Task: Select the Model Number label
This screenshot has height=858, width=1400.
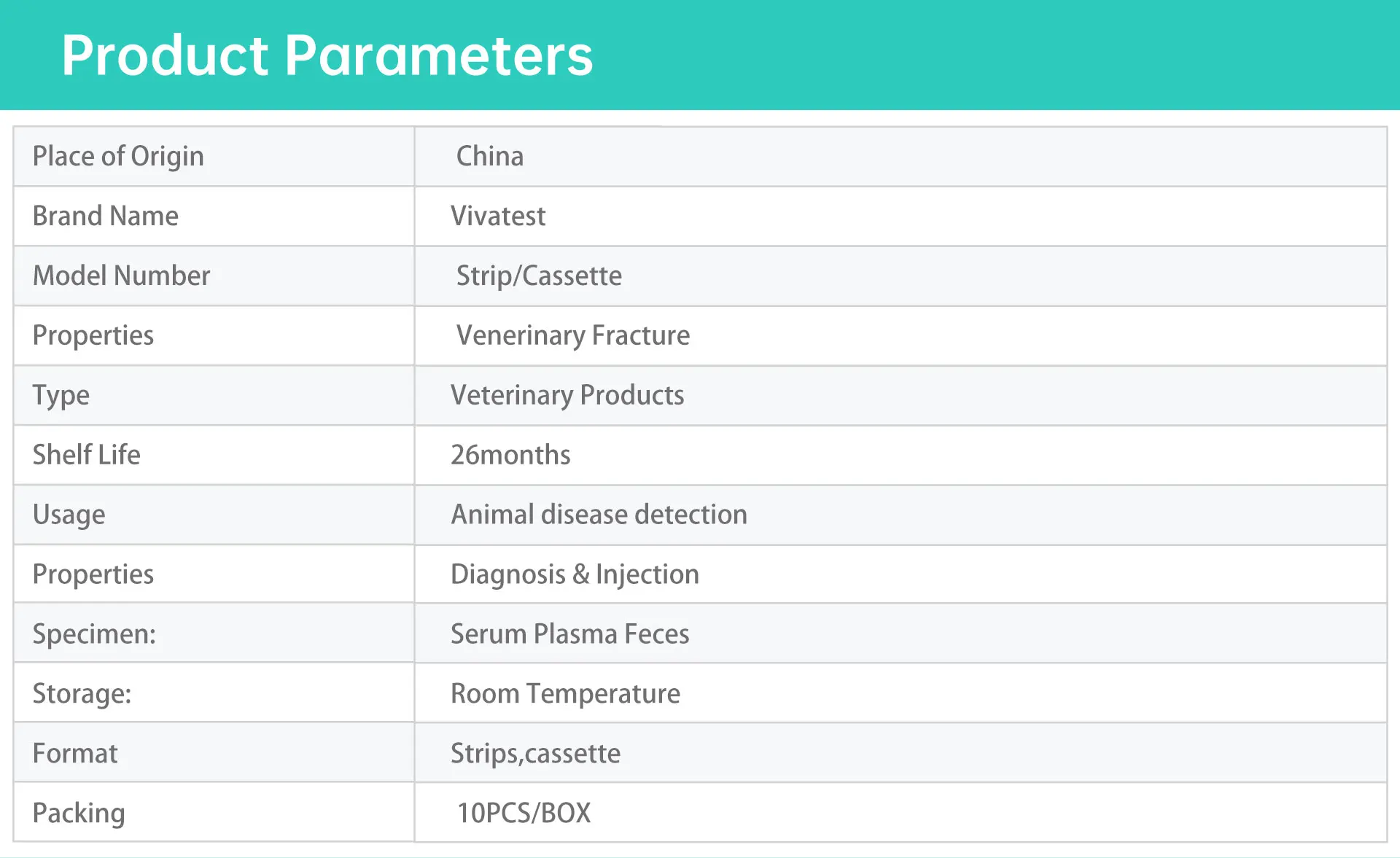Action: 121,276
